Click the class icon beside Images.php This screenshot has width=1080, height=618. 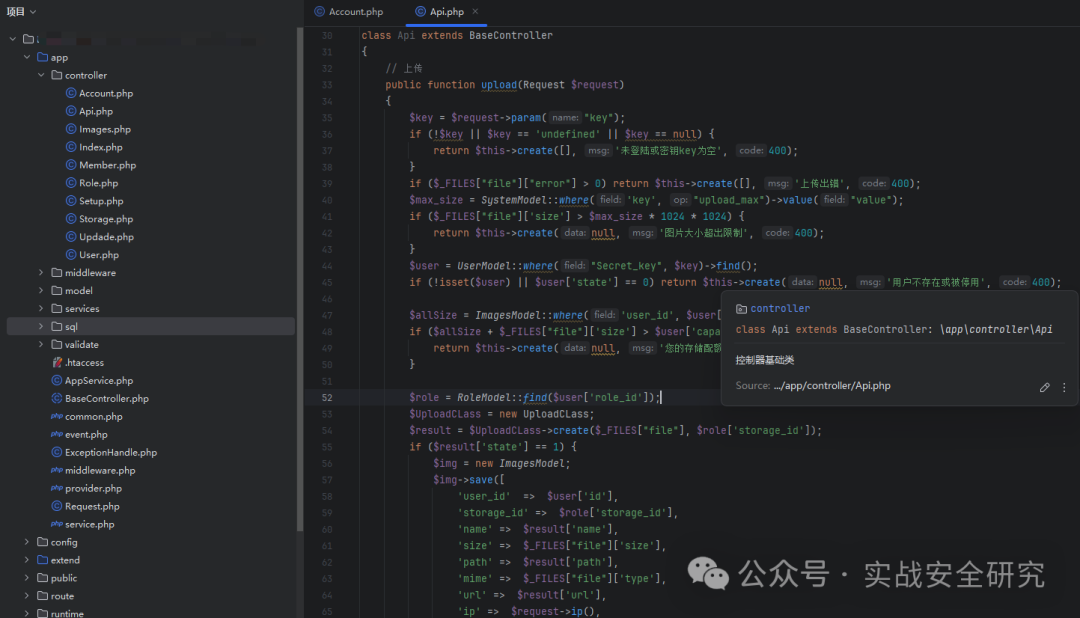tap(70, 129)
